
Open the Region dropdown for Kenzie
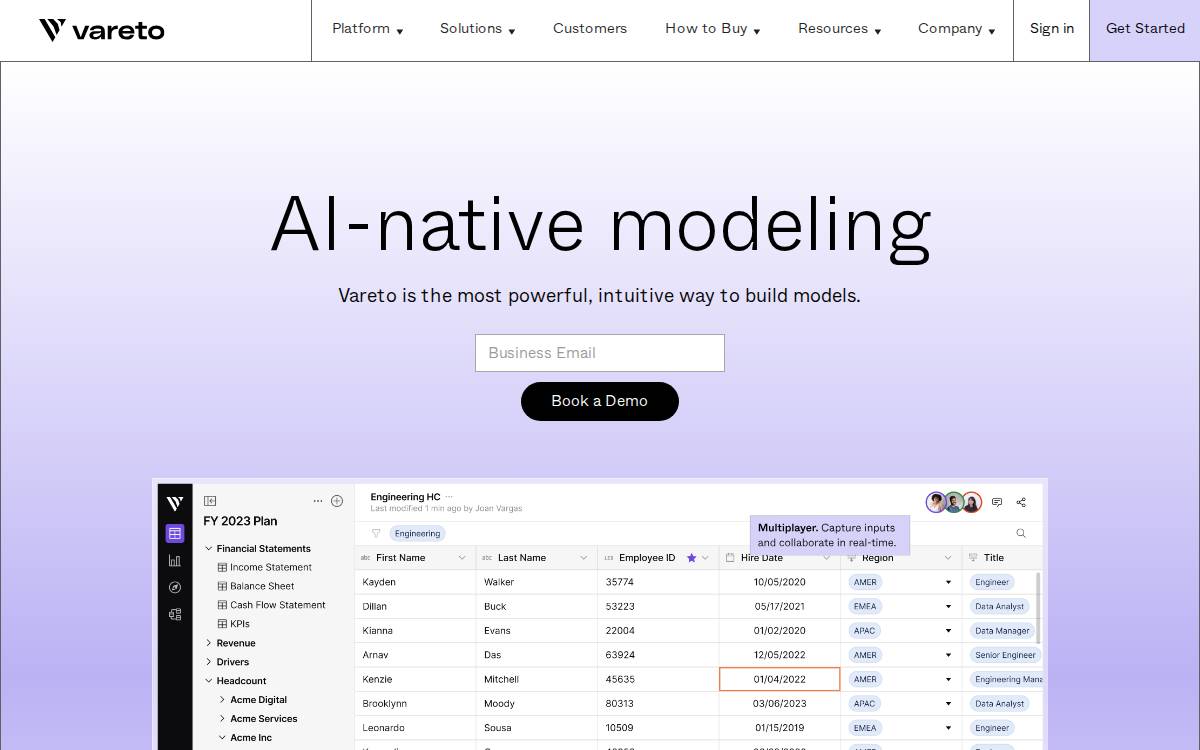pyautogui.click(x=949, y=679)
